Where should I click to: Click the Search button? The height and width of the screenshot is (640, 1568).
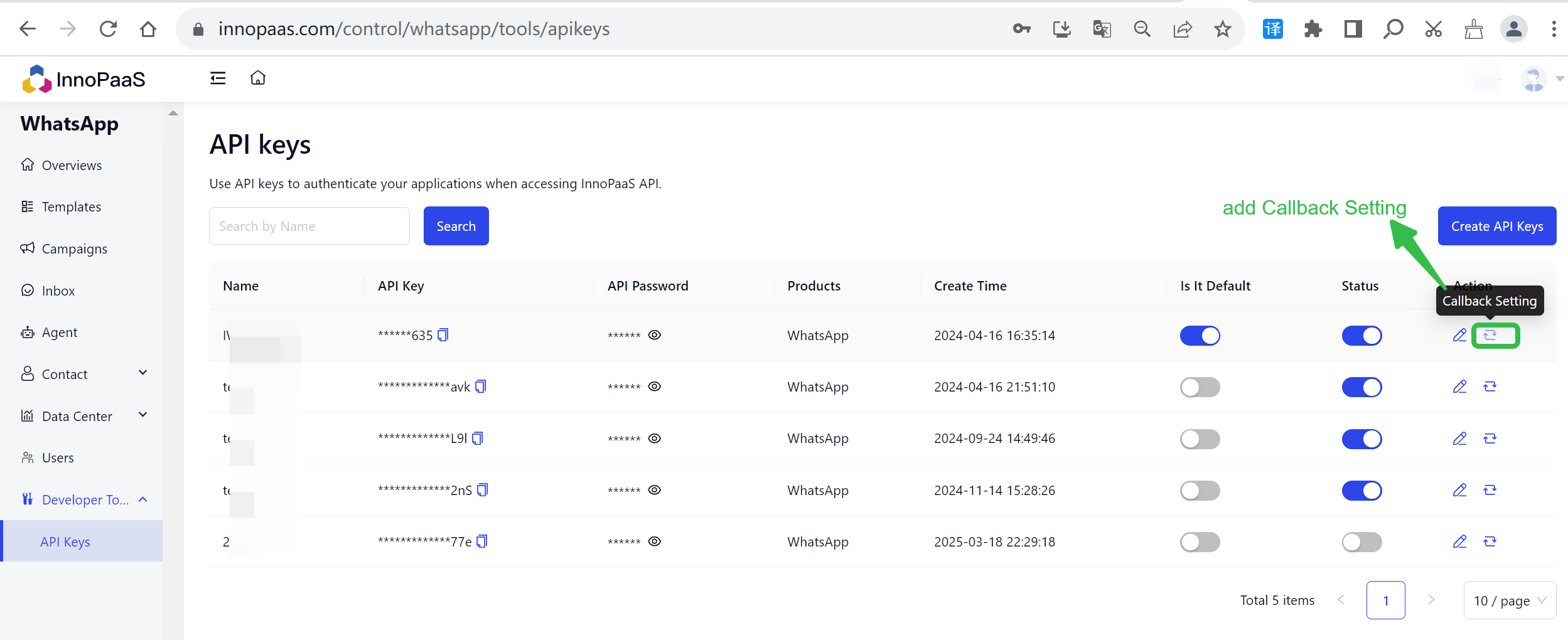coord(456,226)
